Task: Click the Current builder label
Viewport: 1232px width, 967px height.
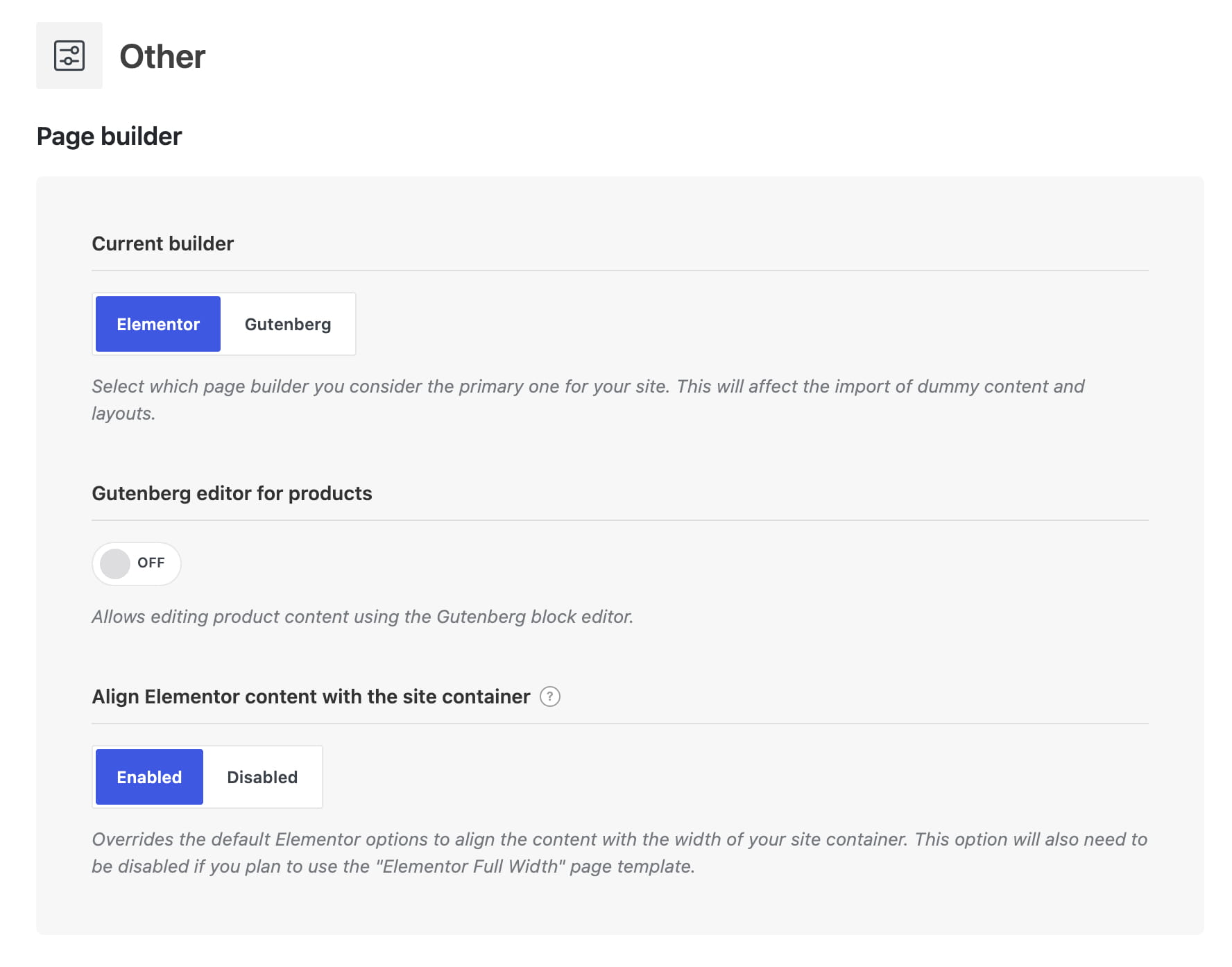Action: click(163, 243)
